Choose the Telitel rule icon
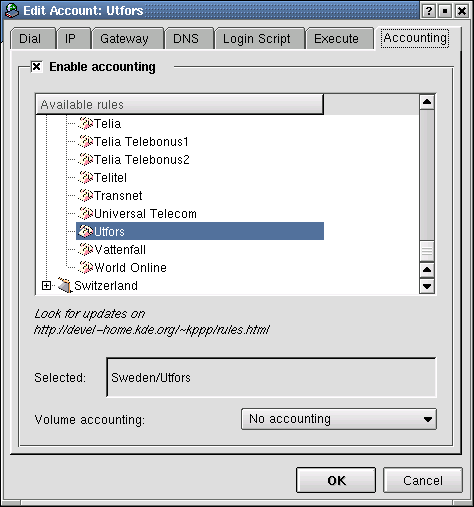 [85, 178]
